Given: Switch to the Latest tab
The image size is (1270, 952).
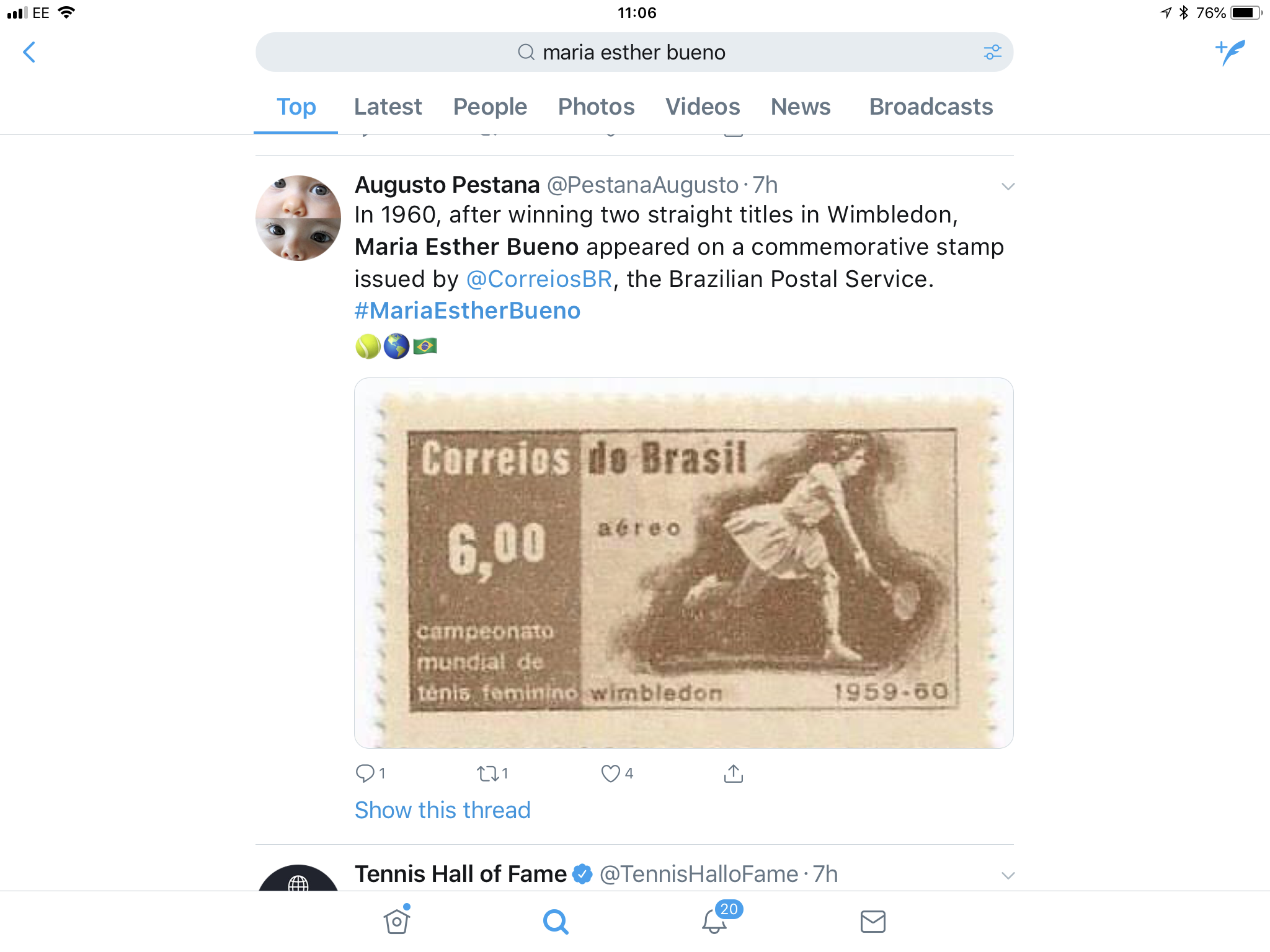Looking at the screenshot, I should pyautogui.click(x=388, y=107).
